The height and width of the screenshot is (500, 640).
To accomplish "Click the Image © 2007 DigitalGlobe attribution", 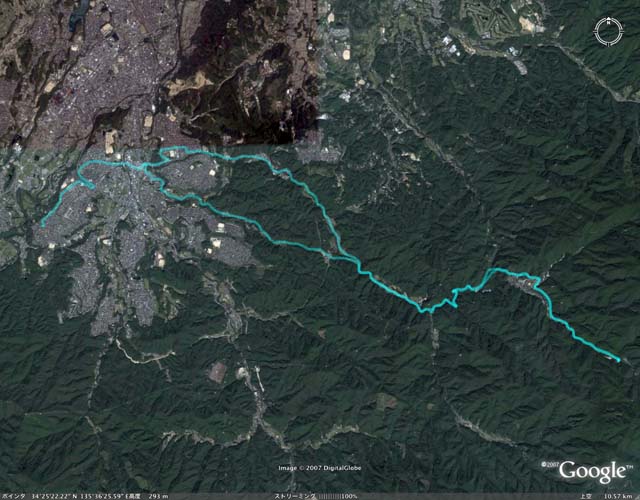I will [320, 468].
